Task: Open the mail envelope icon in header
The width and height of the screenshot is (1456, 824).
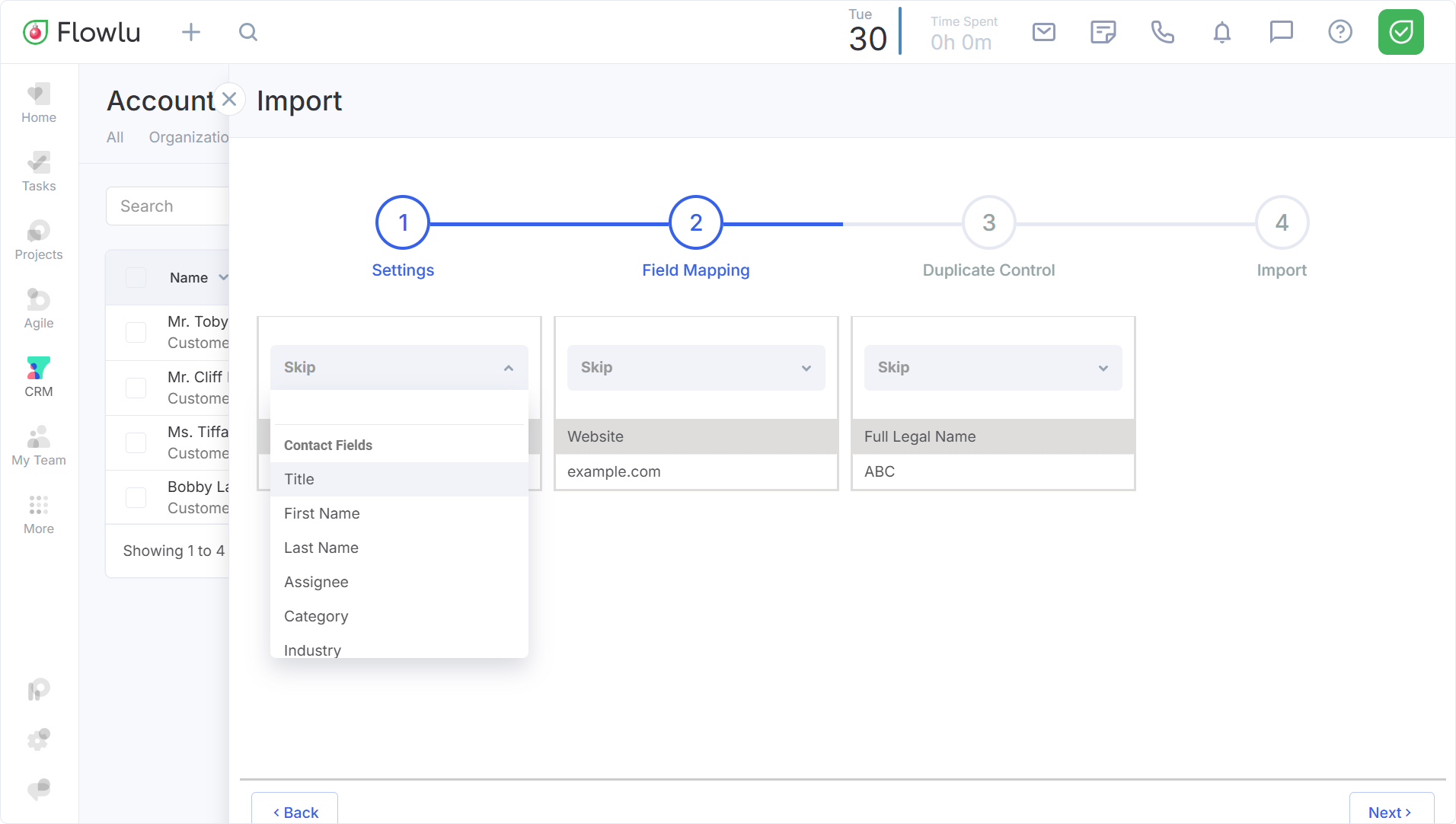Action: (1043, 32)
